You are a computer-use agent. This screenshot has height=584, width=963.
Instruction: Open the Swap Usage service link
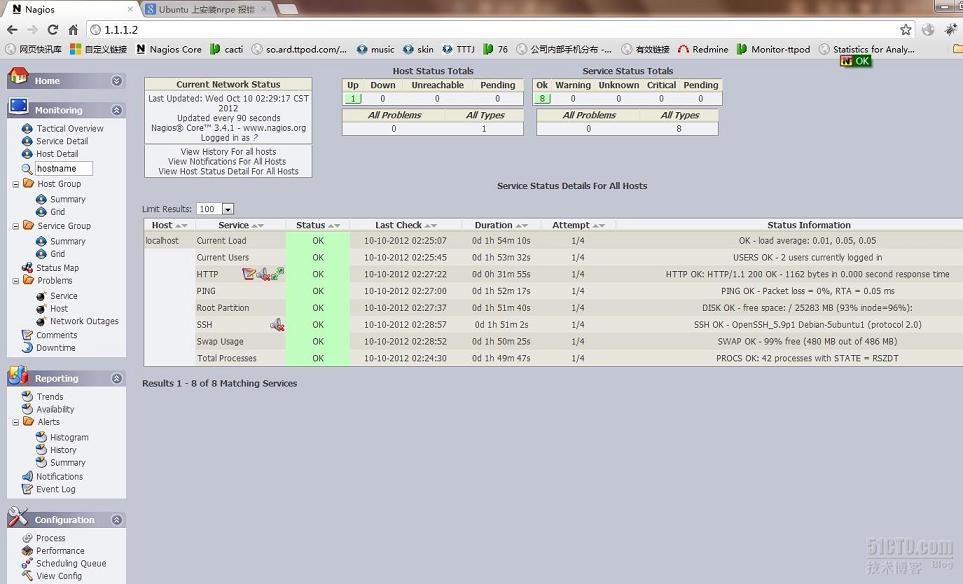(220, 341)
